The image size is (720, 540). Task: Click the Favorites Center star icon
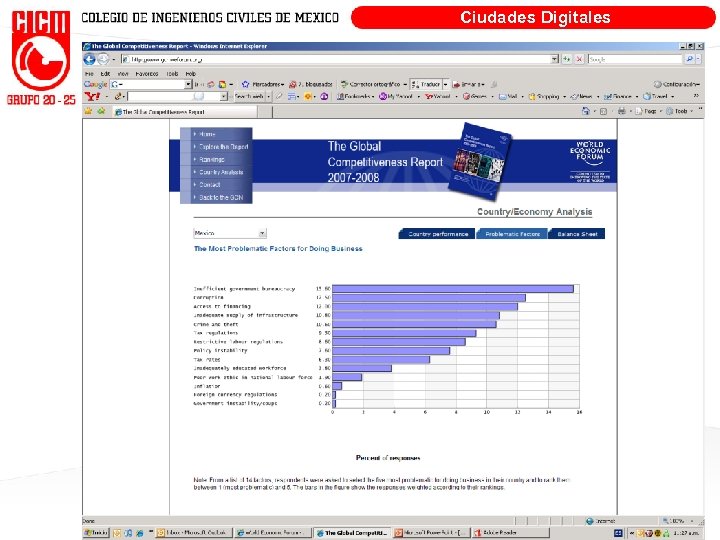(88, 111)
